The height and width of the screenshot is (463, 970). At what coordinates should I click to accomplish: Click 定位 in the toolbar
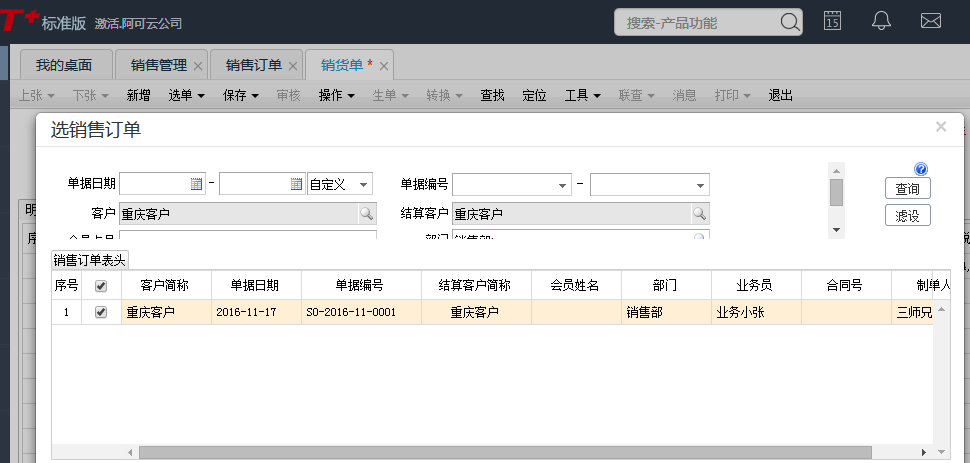click(534, 95)
